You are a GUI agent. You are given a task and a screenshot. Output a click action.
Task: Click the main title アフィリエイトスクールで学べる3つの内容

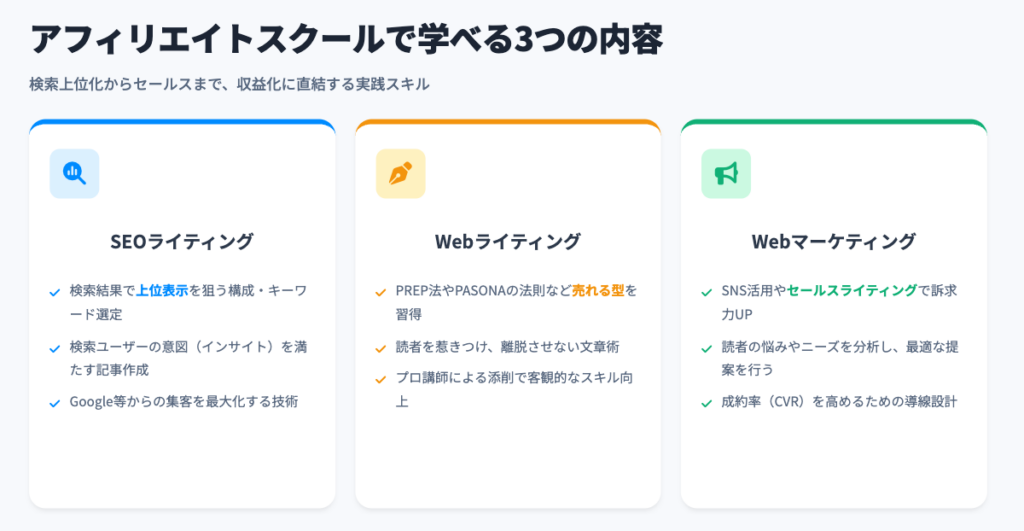(347, 39)
